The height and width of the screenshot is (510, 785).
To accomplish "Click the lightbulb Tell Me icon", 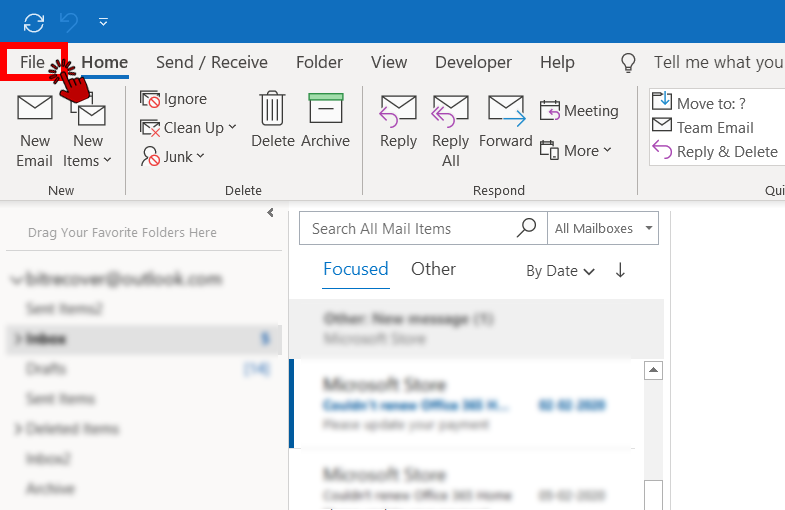I will pyautogui.click(x=628, y=63).
